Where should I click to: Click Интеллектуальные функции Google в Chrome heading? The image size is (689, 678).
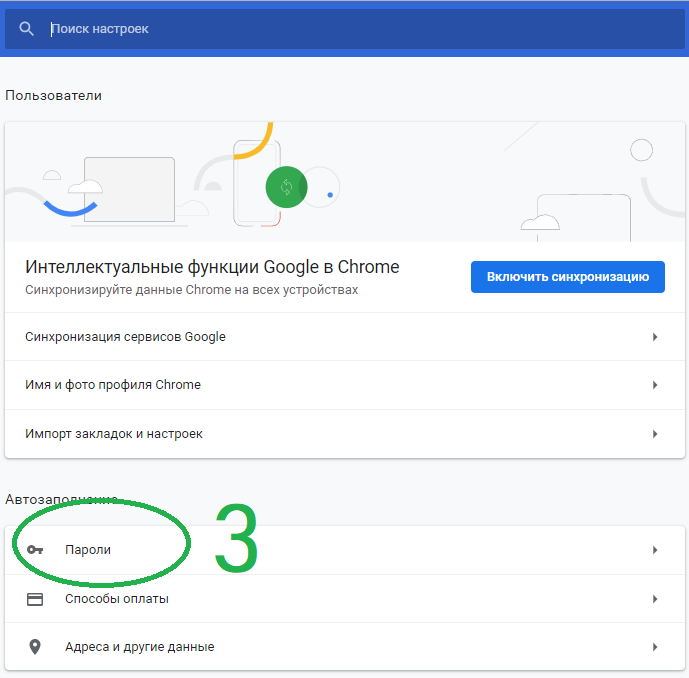point(212,267)
